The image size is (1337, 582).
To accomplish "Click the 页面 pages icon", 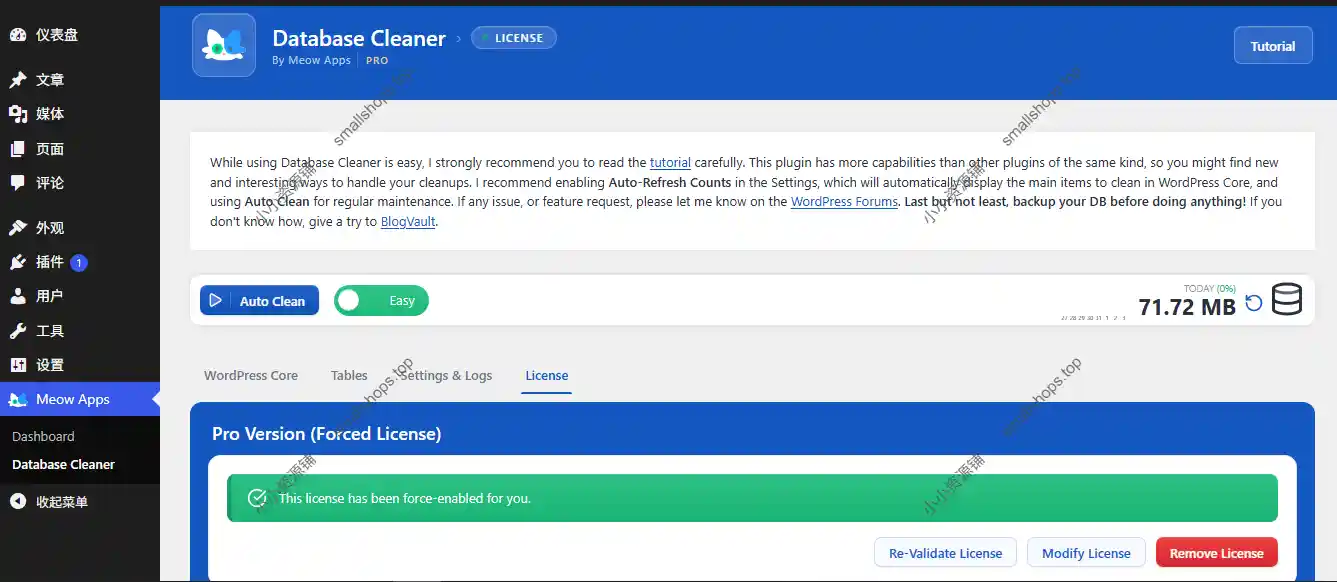I will coord(18,149).
